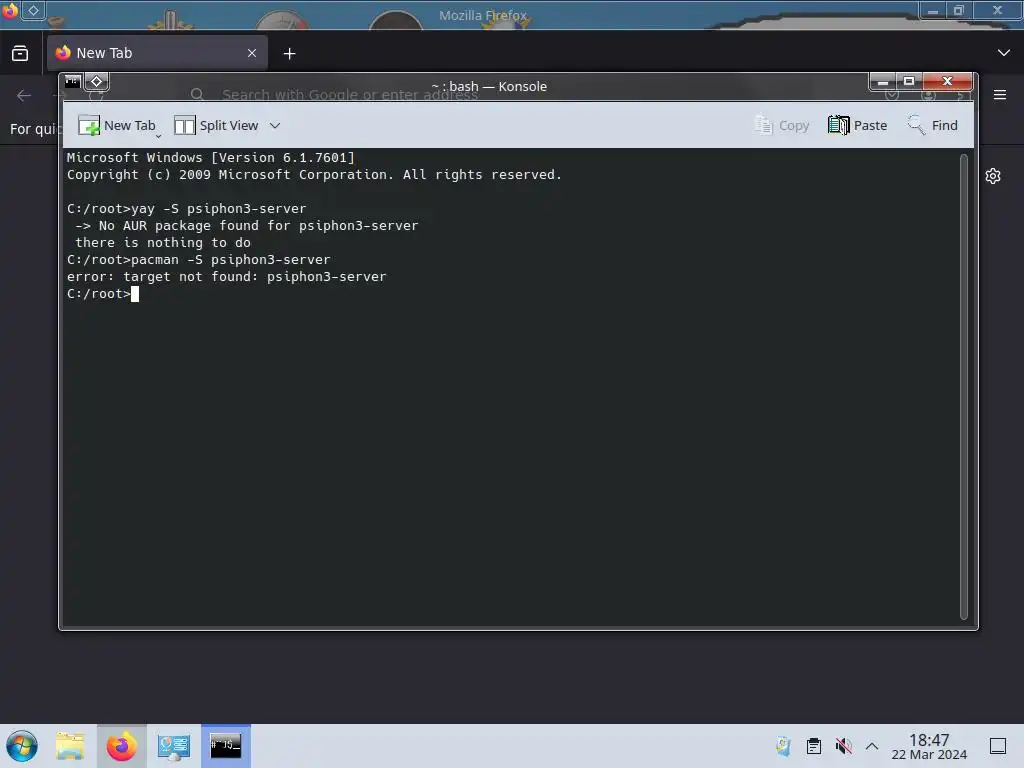Click the Konsole window menu icon

tap(72, 82)
